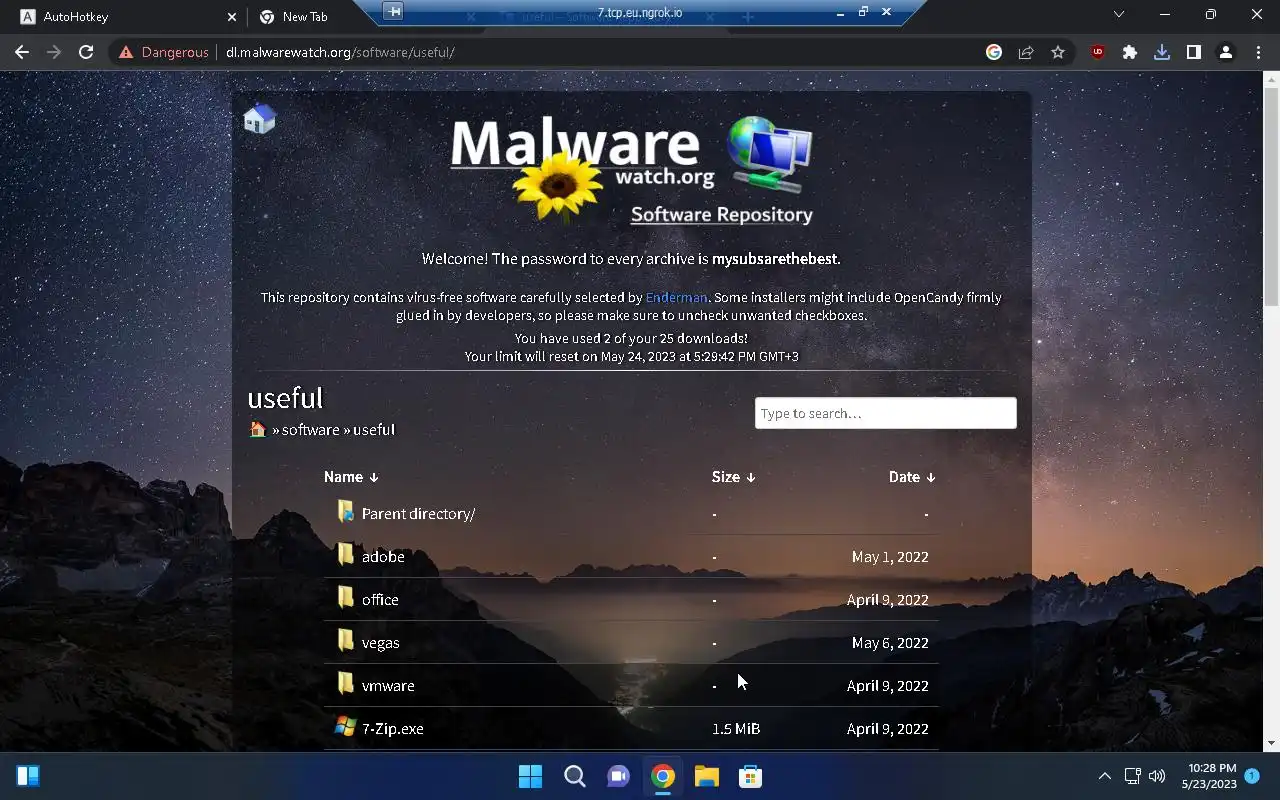Viewport: 1280px width, 800px height.
Task: Click the small house breadcrumb icon
Action: point(257,429)
